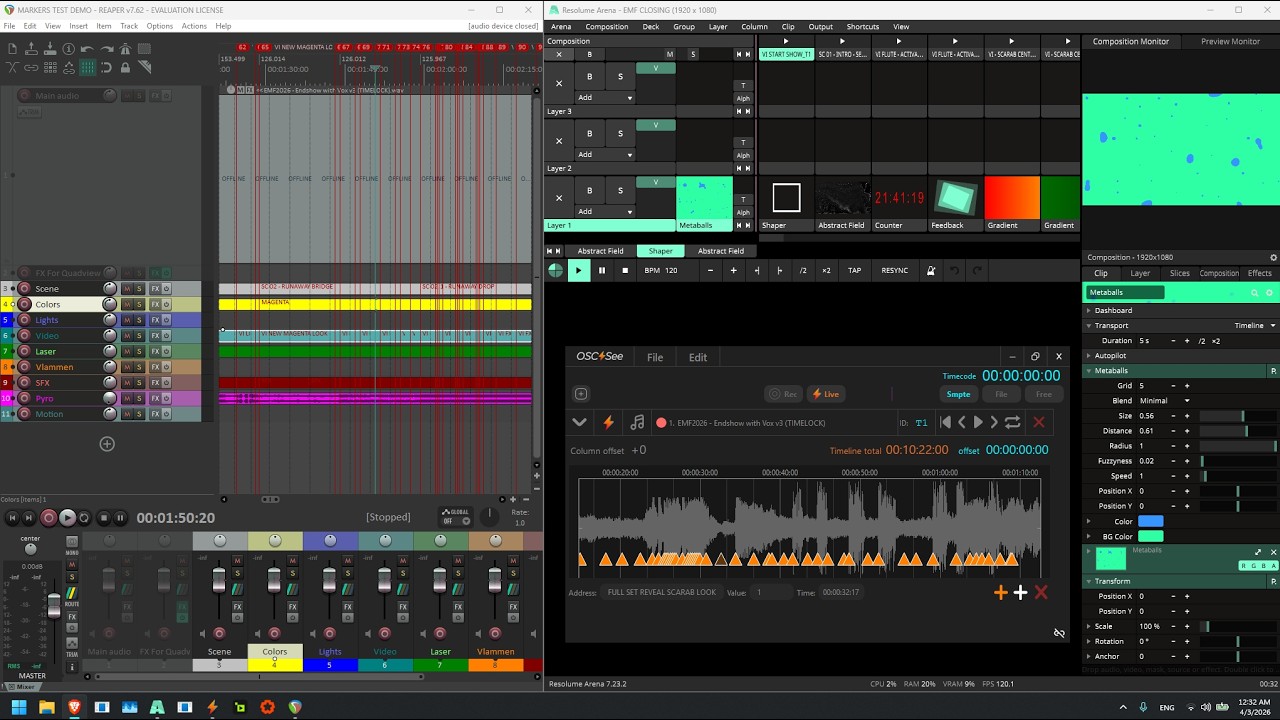The image size is (1280, 720).
Task: Expand the Autopilot section
Action: (1089, 355)
